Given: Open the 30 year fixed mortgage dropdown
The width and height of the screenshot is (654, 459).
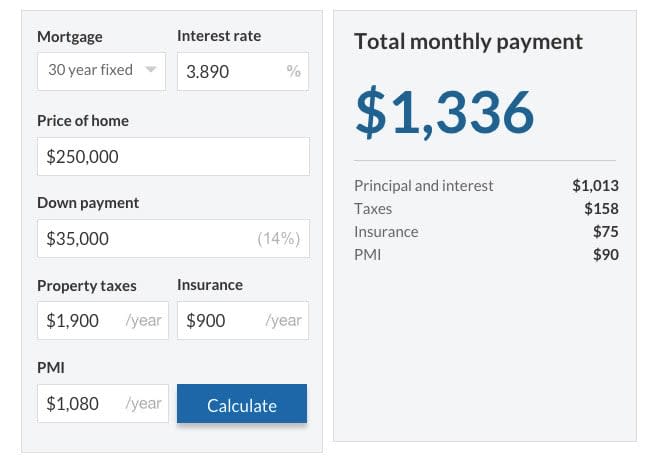Looking at the screenshot, I should click(101, 71).
